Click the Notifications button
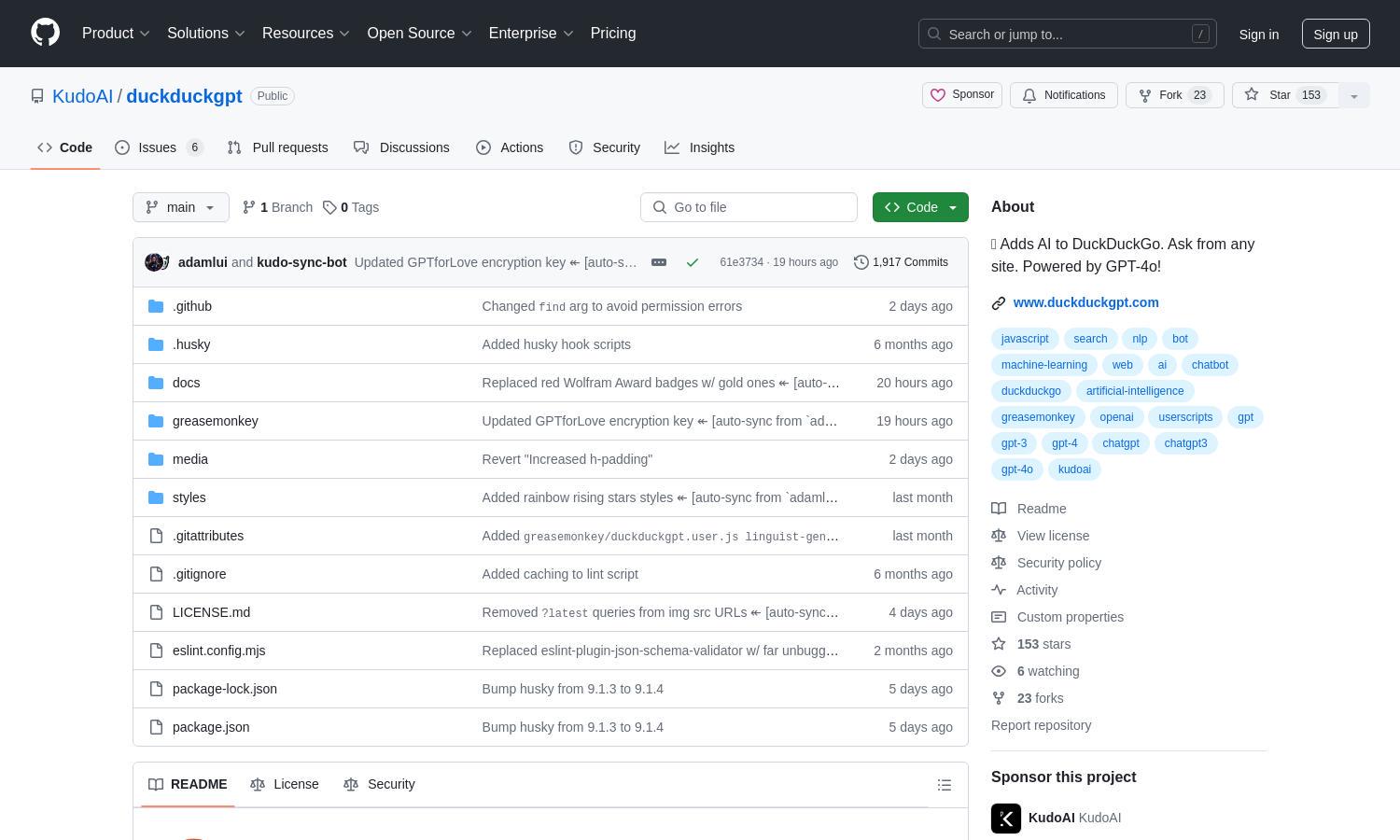This screenshot has width=1400, height=840. [1064, 95]
